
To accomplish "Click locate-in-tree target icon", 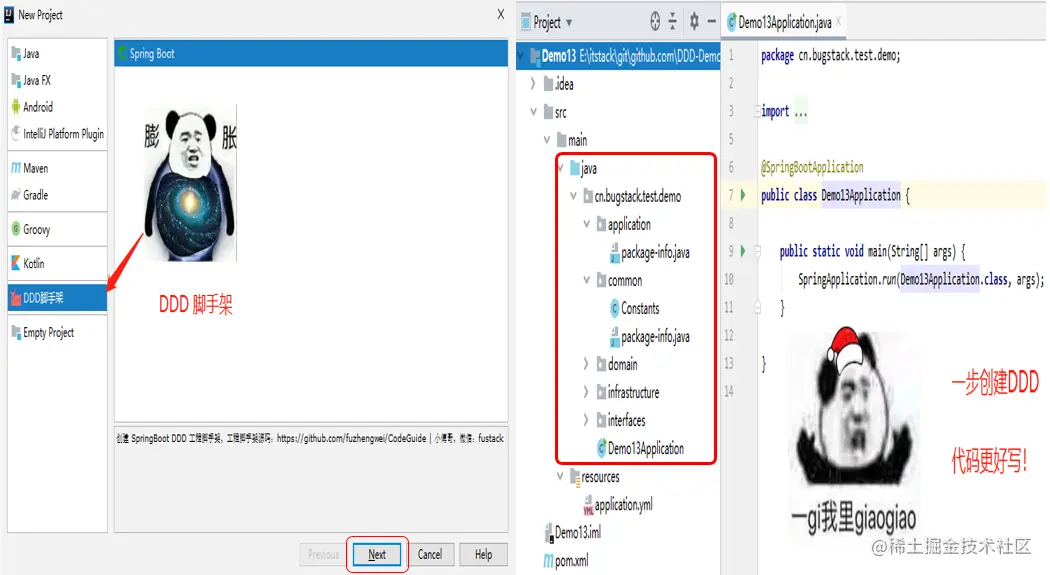I will pos(655,22).
